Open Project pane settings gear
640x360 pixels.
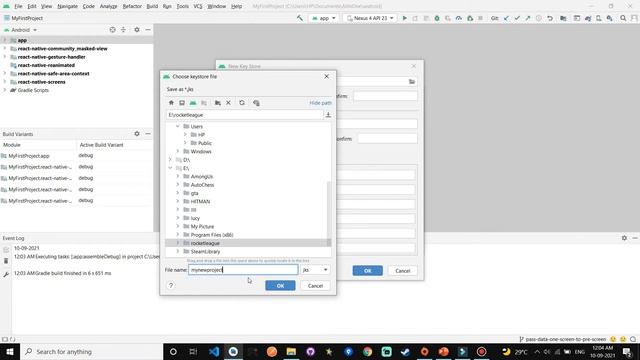coord(137,30)
